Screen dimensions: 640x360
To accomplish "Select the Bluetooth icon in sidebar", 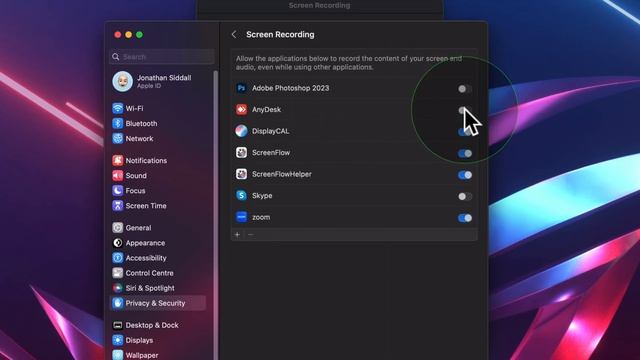I will 118,123.
